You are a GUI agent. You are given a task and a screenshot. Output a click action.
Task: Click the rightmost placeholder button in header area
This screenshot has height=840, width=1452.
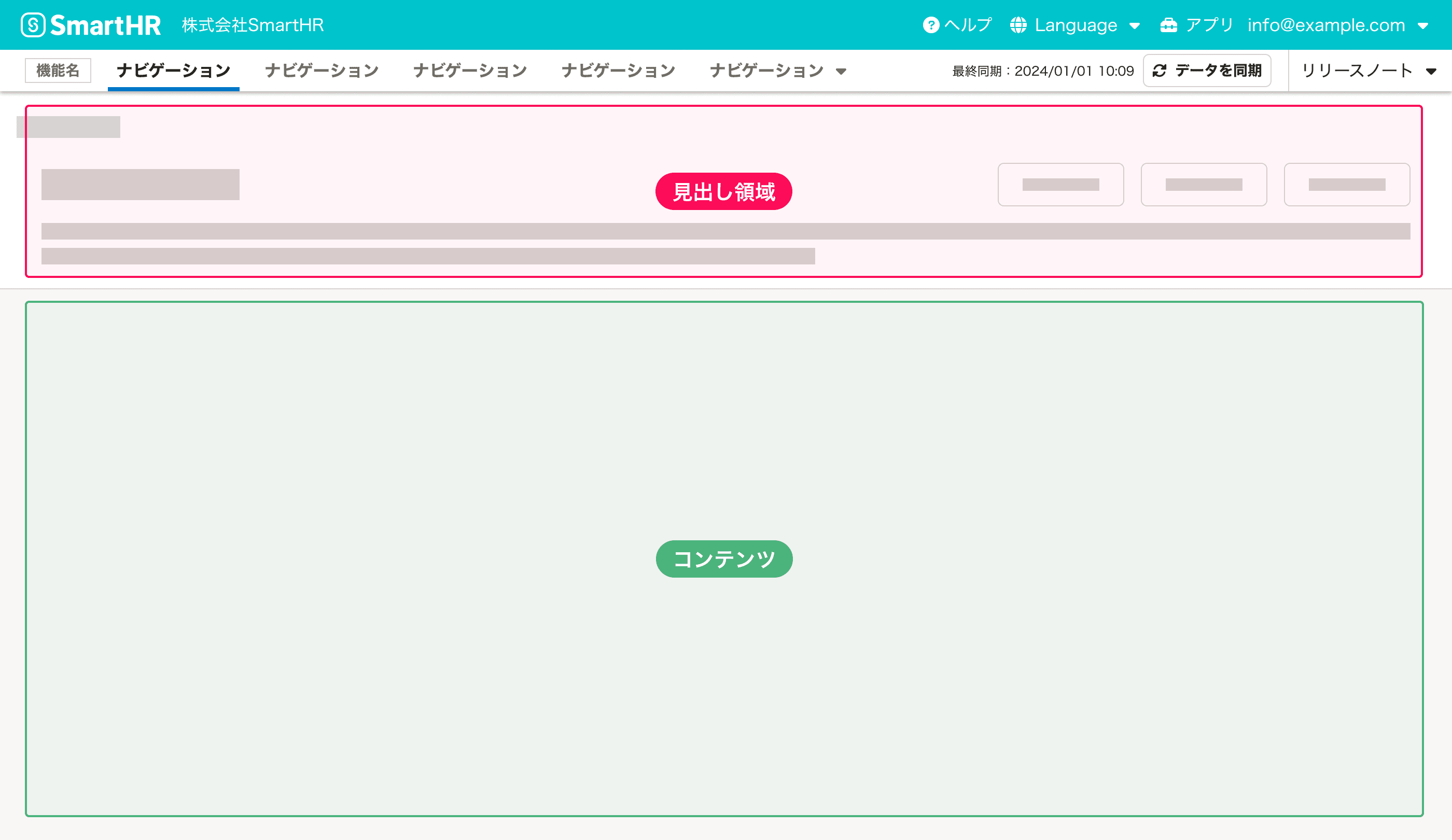1347,185
